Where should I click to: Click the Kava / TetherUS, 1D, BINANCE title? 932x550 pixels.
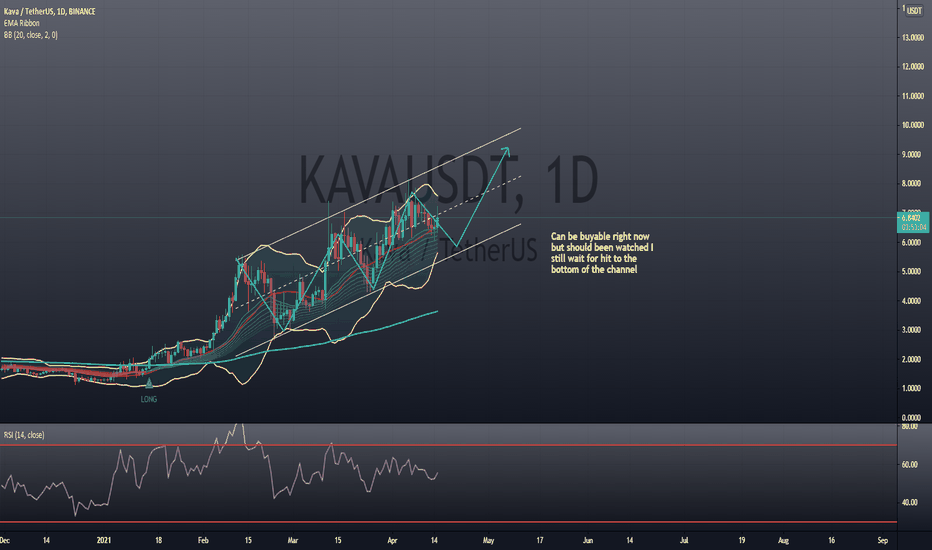pos(49,11)
